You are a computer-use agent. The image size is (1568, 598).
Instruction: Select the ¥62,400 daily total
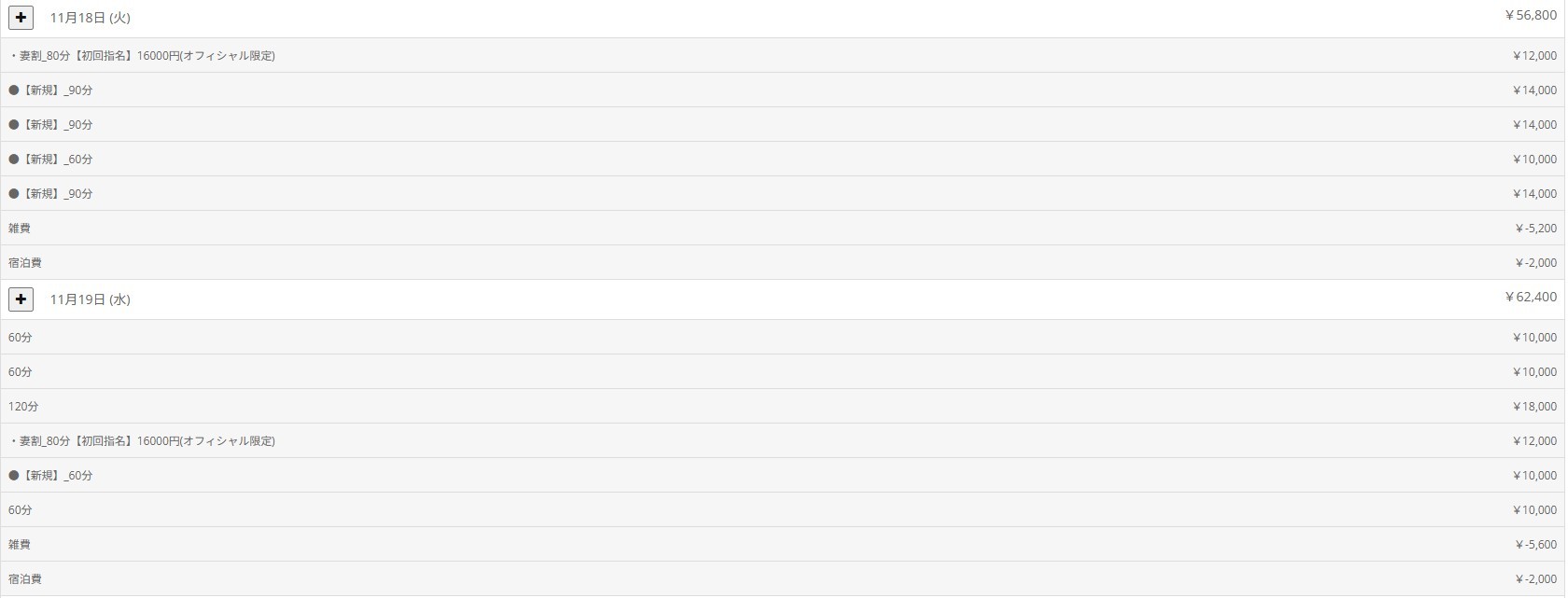pos(1531,298)
